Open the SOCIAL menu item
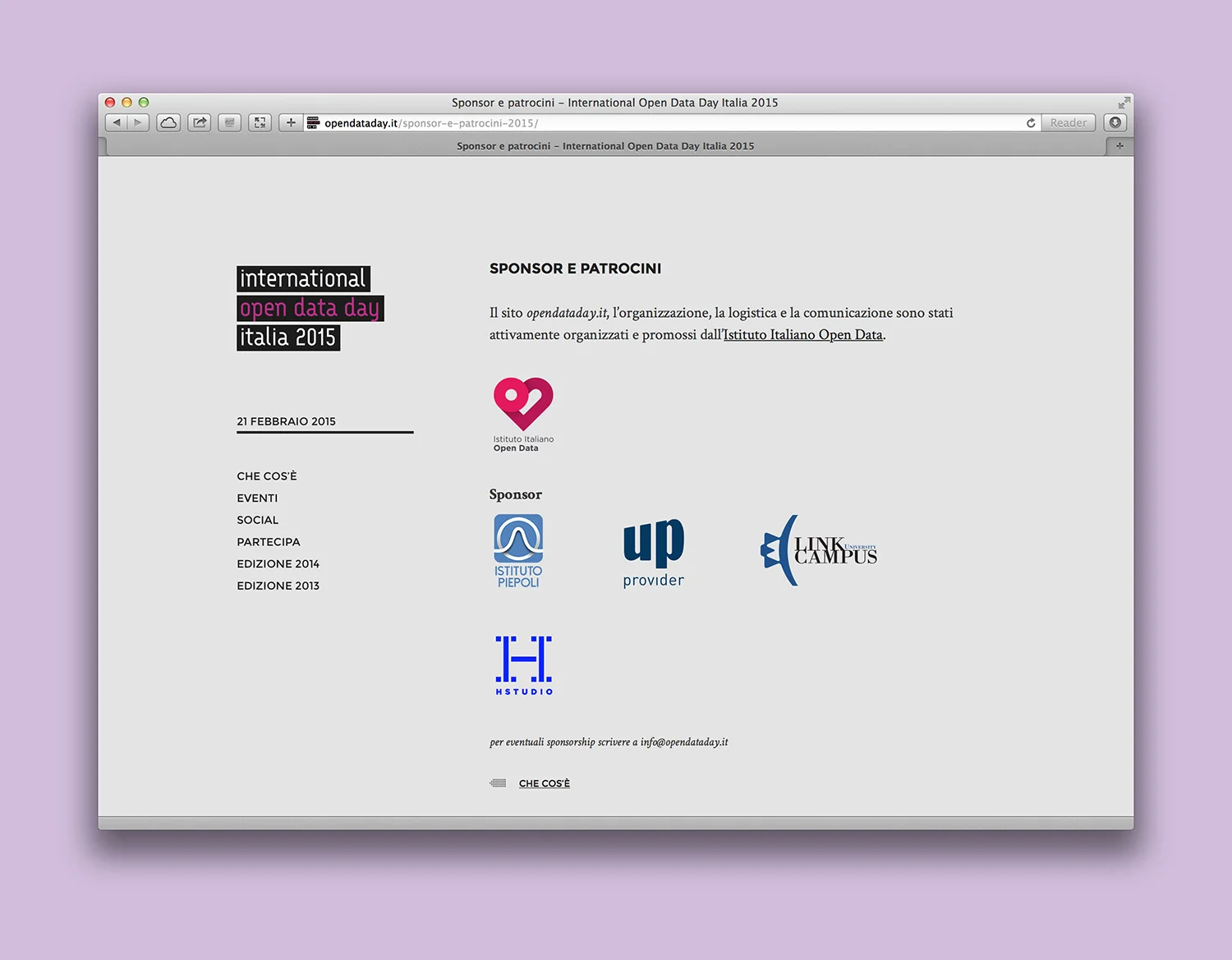Screen dimensions: 1232x960 point(258,520)
